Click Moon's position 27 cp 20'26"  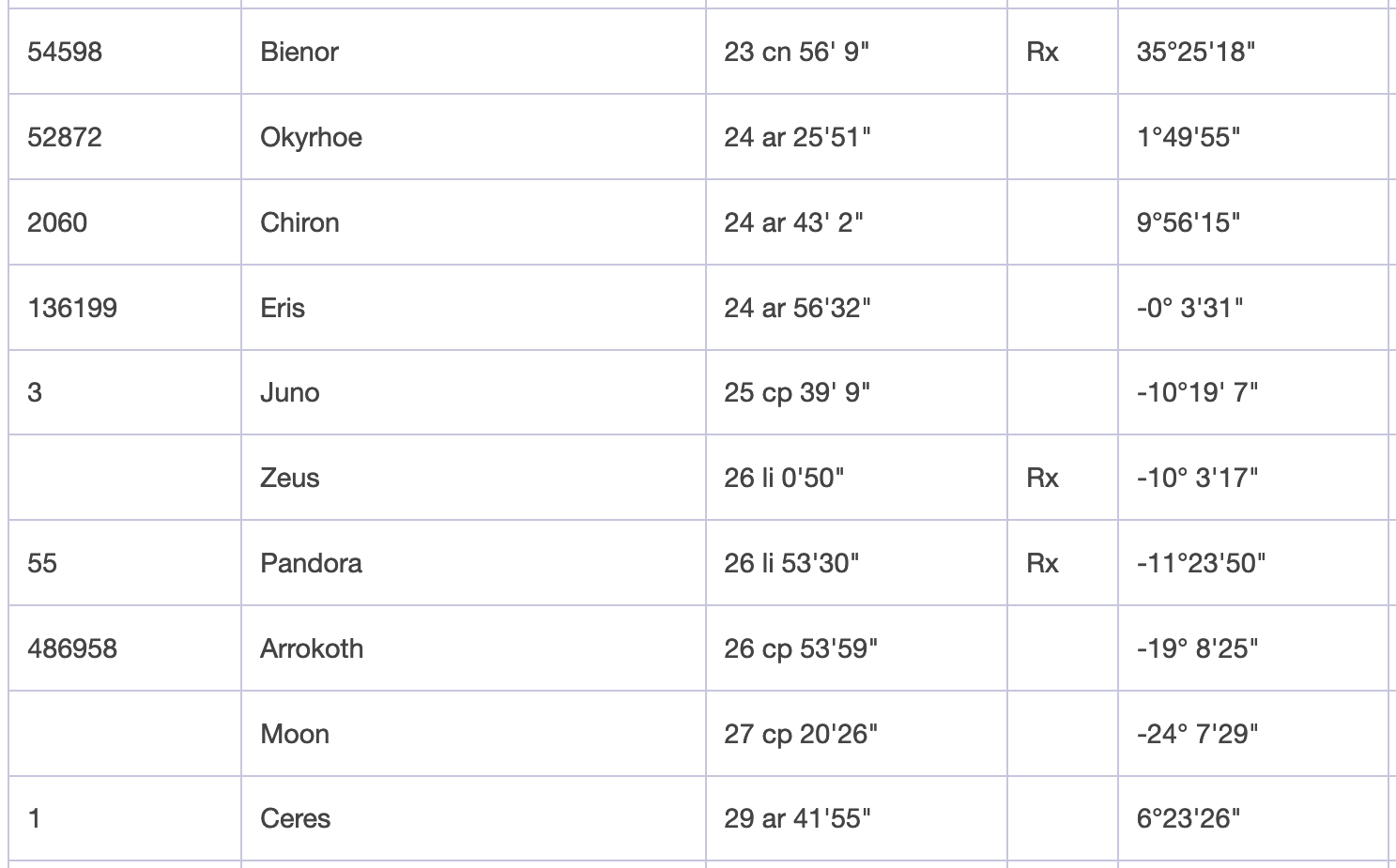click(x=800, y=734)
